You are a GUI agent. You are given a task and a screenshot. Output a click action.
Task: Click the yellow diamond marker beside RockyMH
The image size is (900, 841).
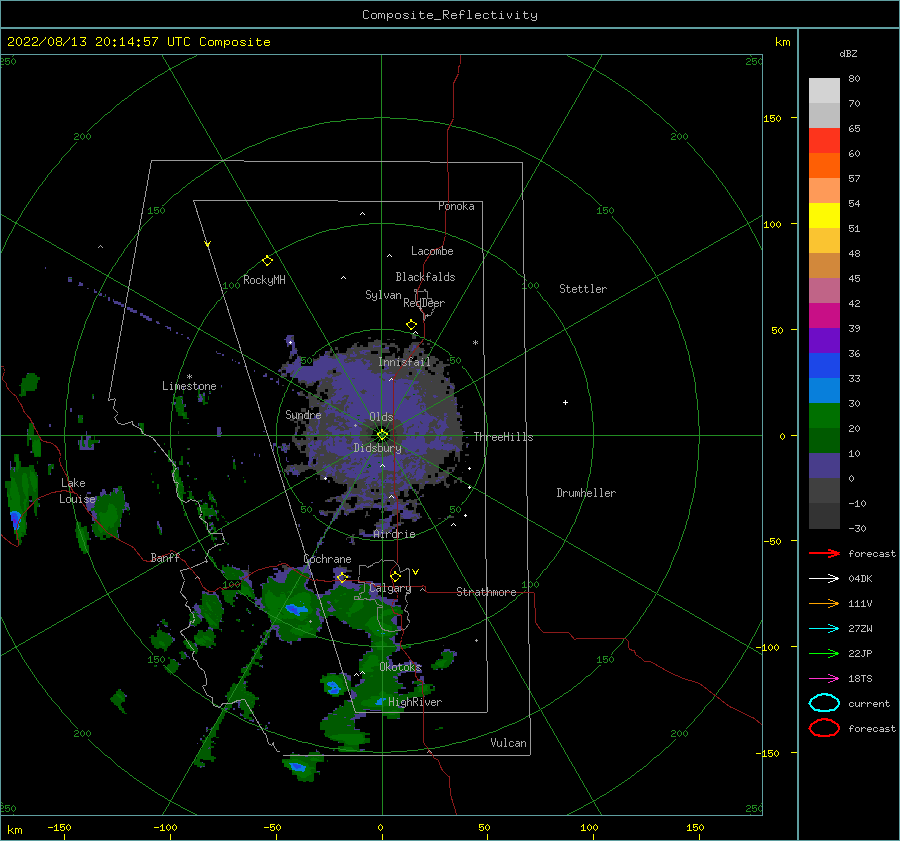[x=267, y=261]
